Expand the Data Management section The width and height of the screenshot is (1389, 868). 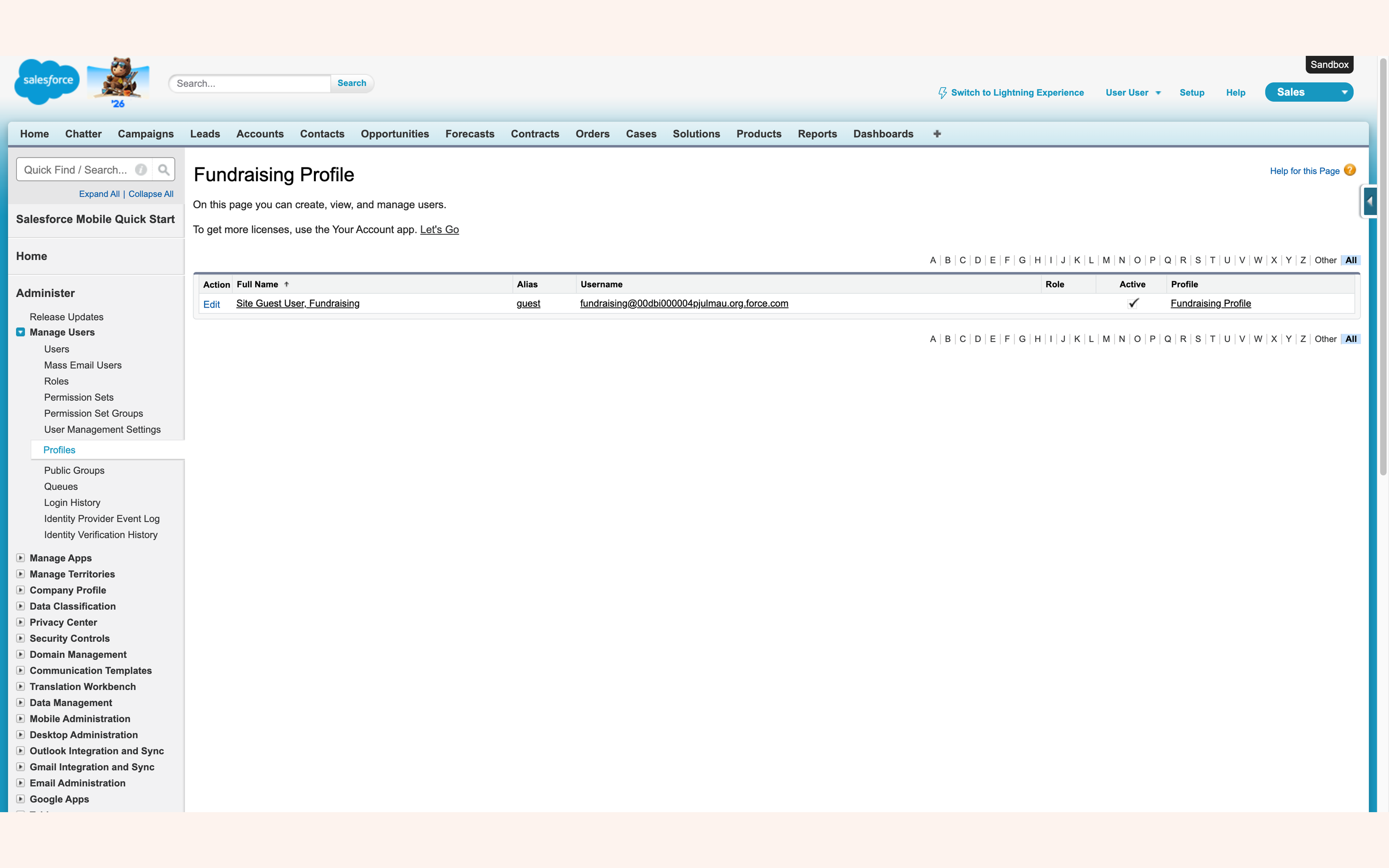coord(21,702)
